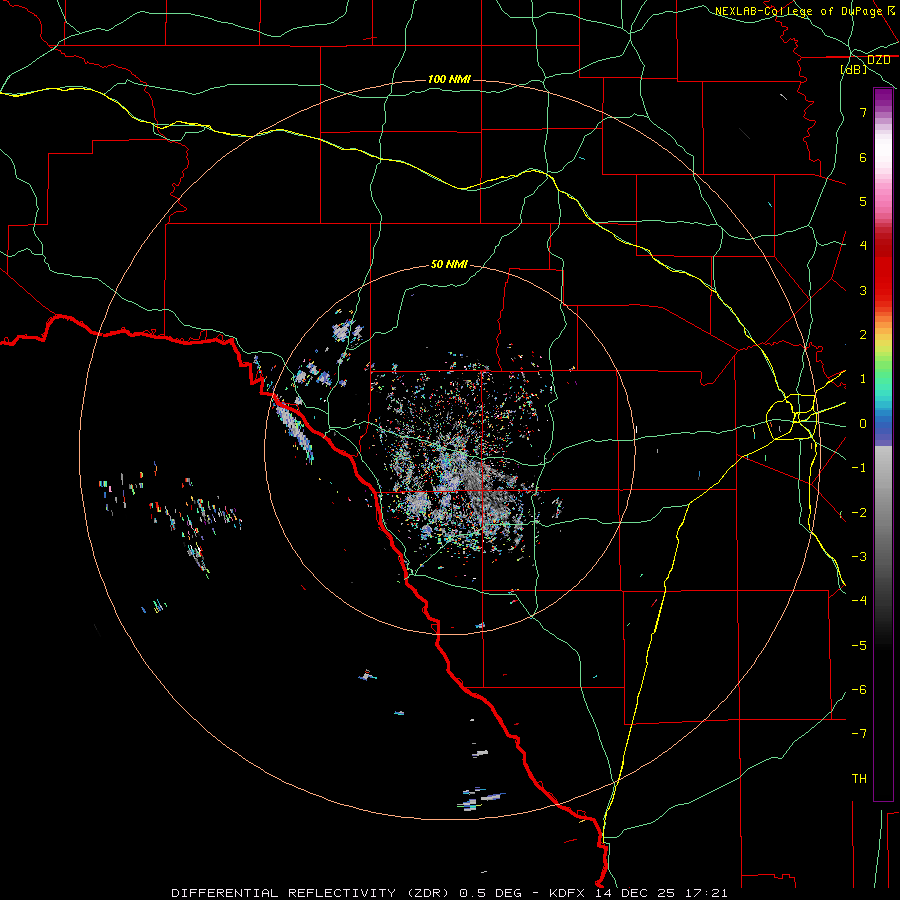Click the "3" value on the color scale
Screen dimensions: 900x900
point(863,290)
